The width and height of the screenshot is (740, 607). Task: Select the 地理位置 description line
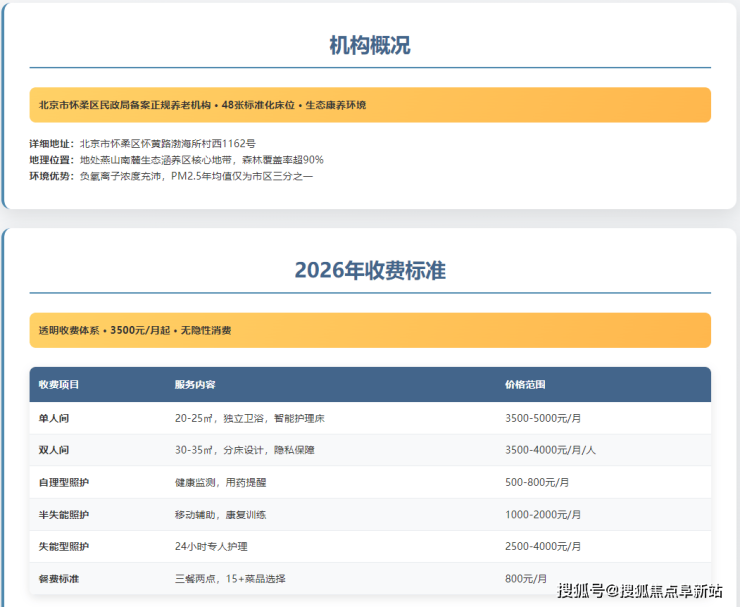[176, 160]
